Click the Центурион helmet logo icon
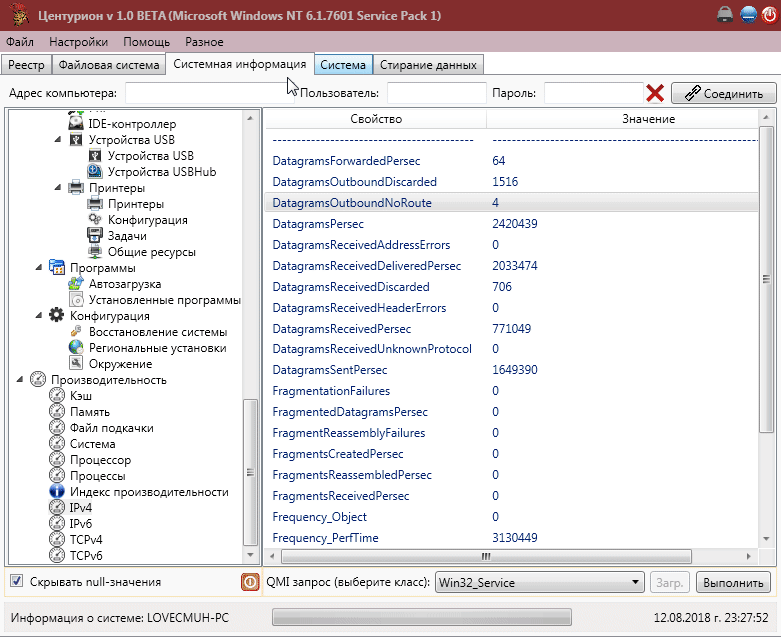The image size is (781, 637). point(19,15)
